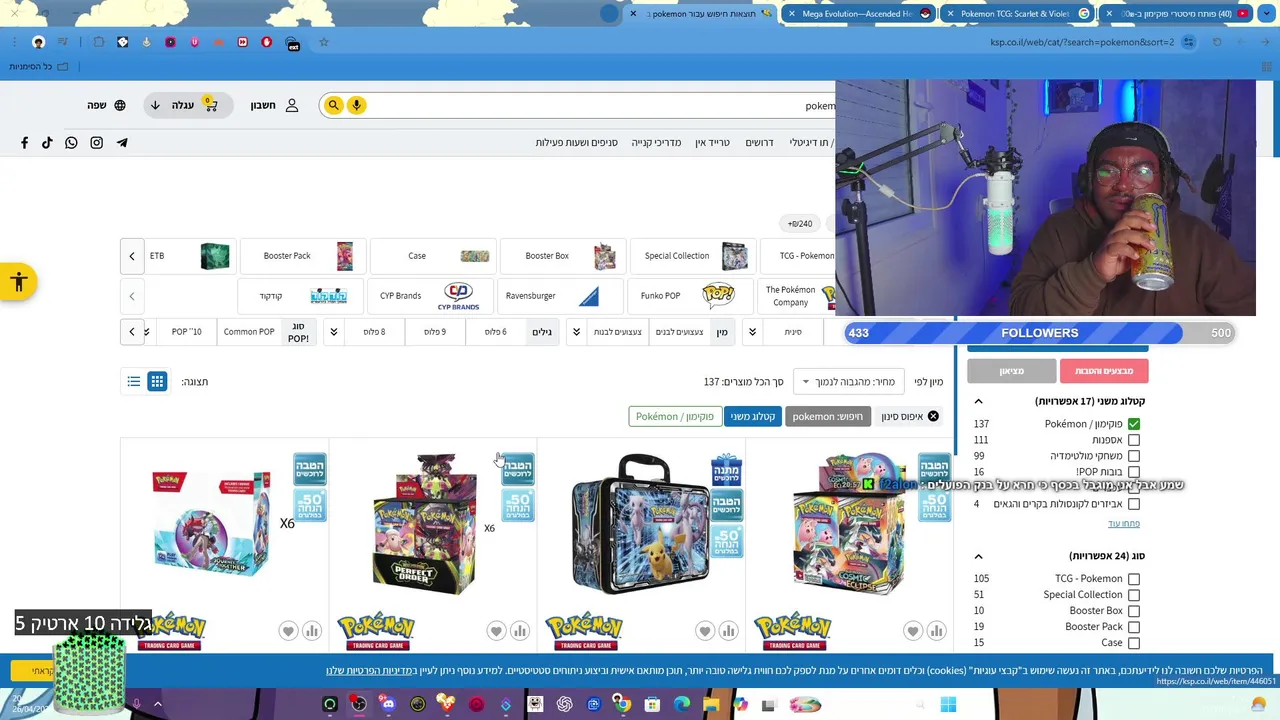Click the yellow search magnifier icon

point(334,105)
